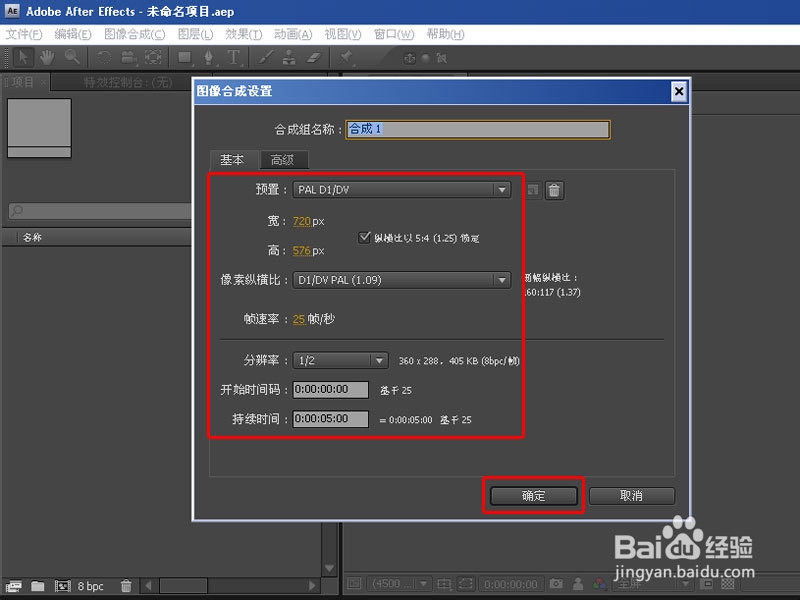Image resolution: width=800 pixels, height=600 pixels.
Task: Select the Pen tool
Action: (209, 57)
